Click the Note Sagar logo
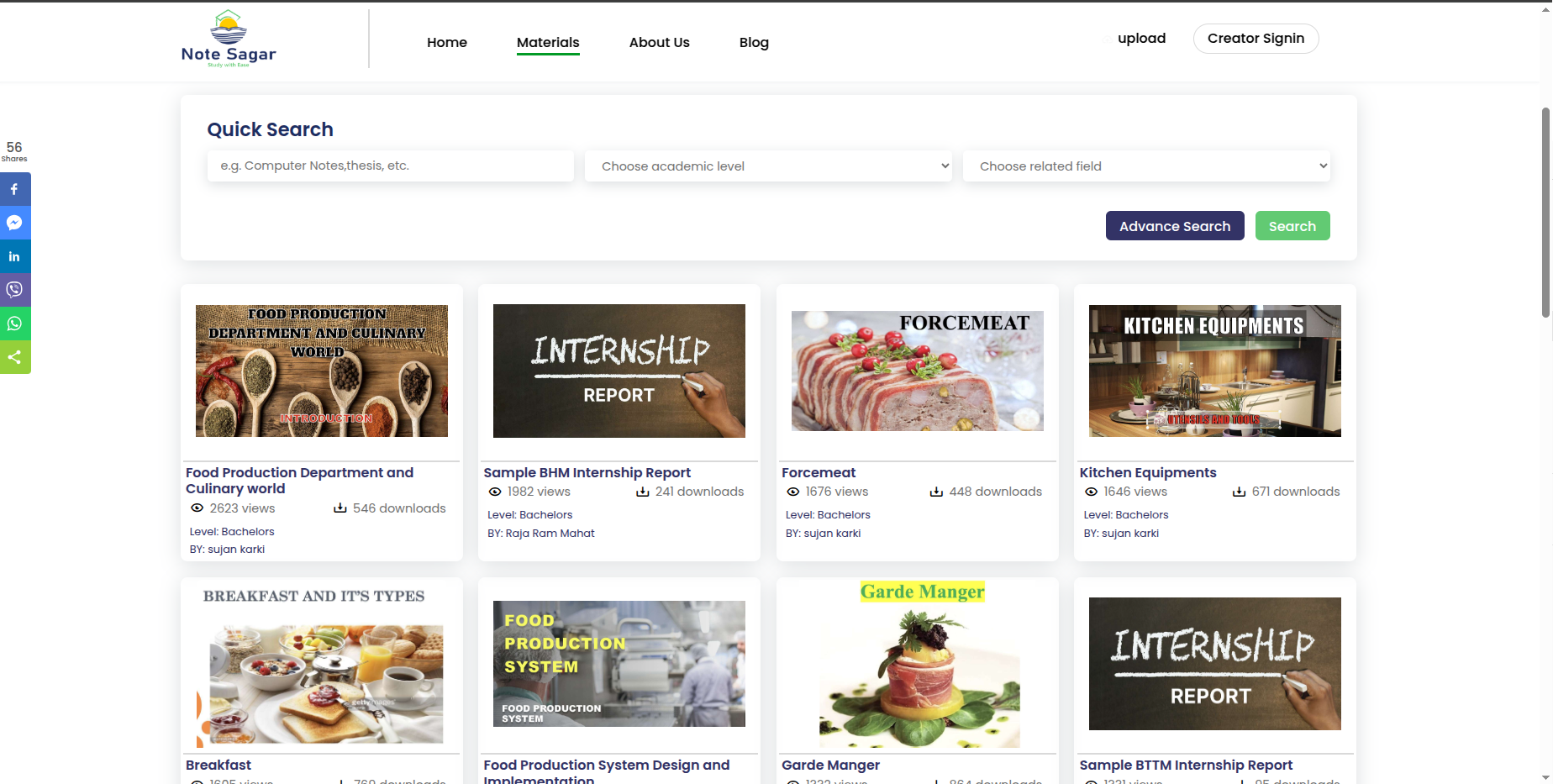 point(229,39)
